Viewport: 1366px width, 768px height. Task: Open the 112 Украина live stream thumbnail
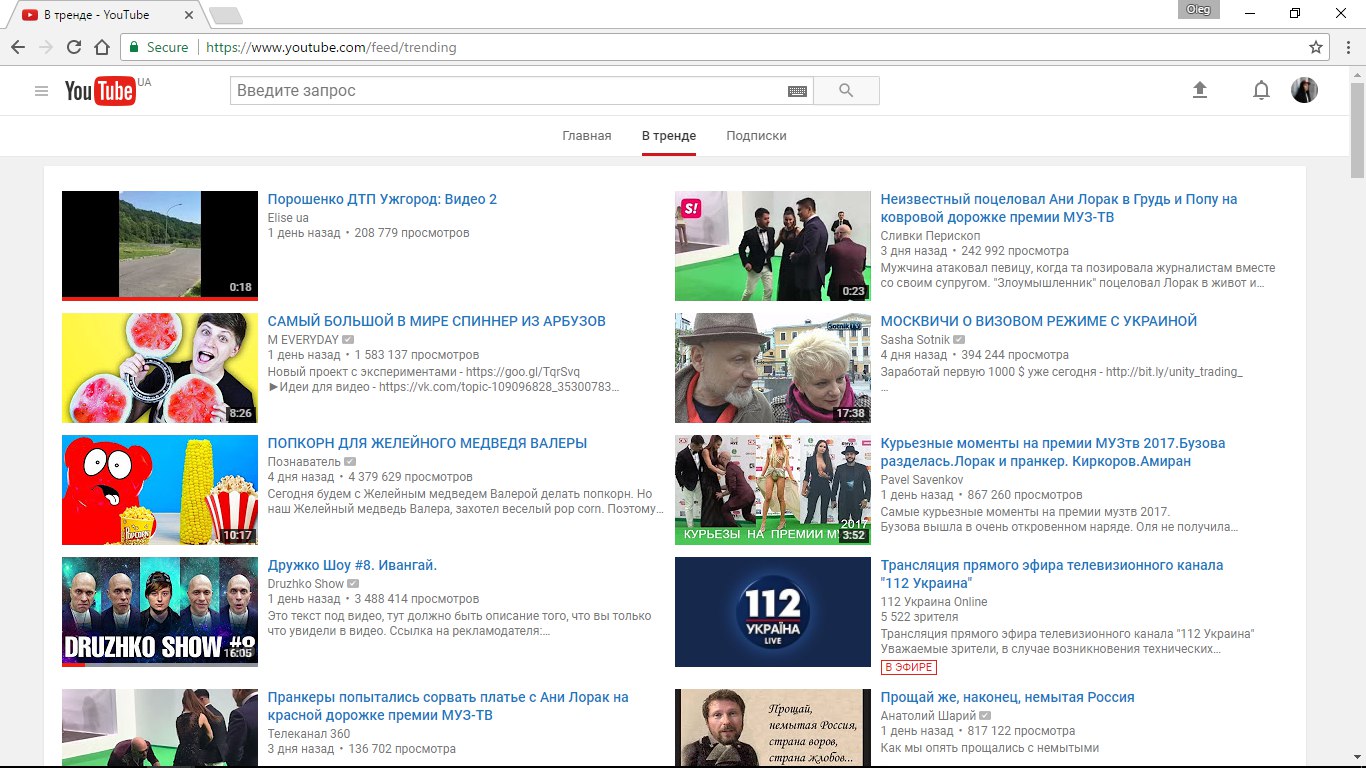click(773, 612)
